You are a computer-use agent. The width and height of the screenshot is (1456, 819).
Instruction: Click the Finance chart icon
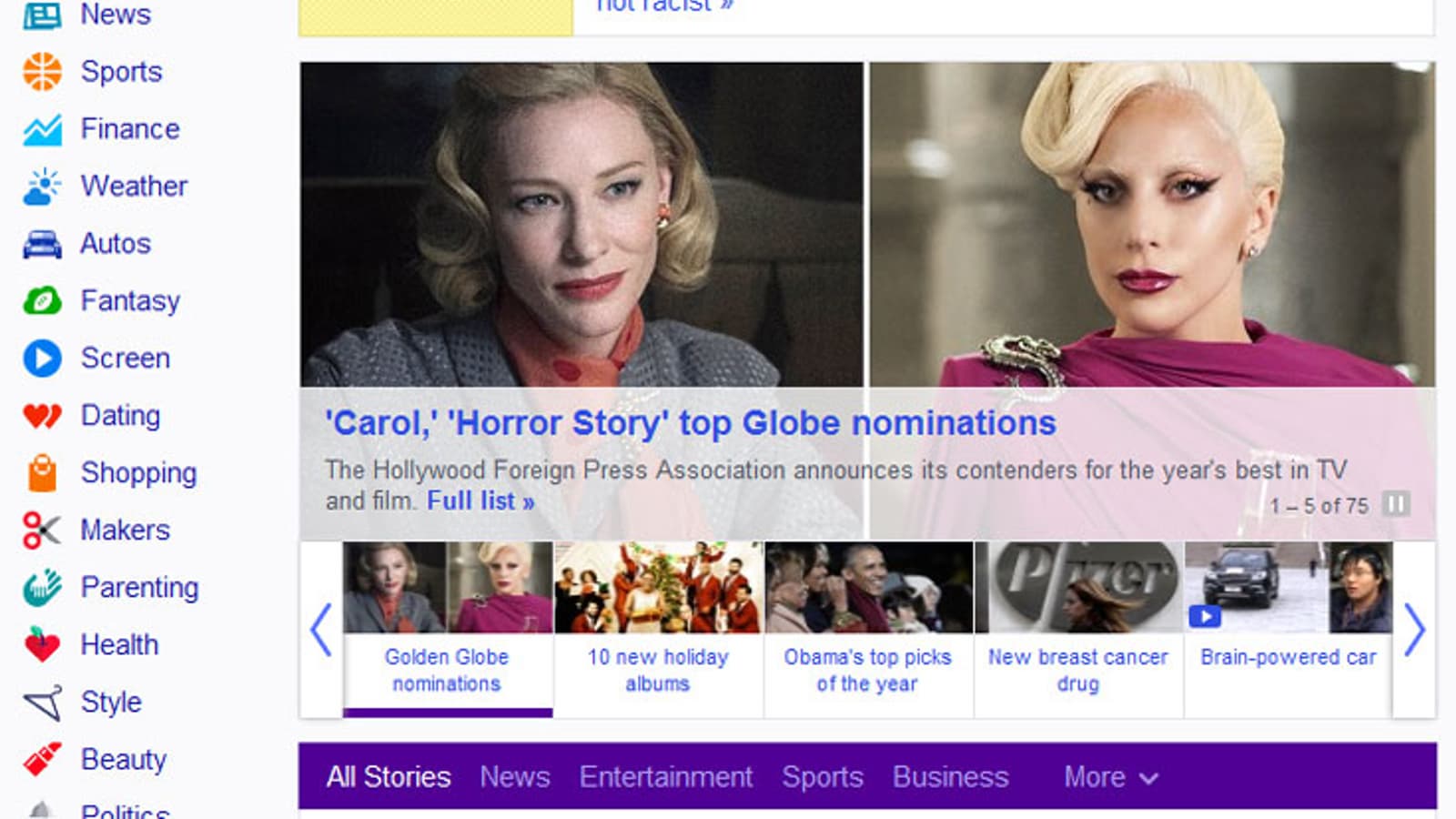tap(42, 129)
